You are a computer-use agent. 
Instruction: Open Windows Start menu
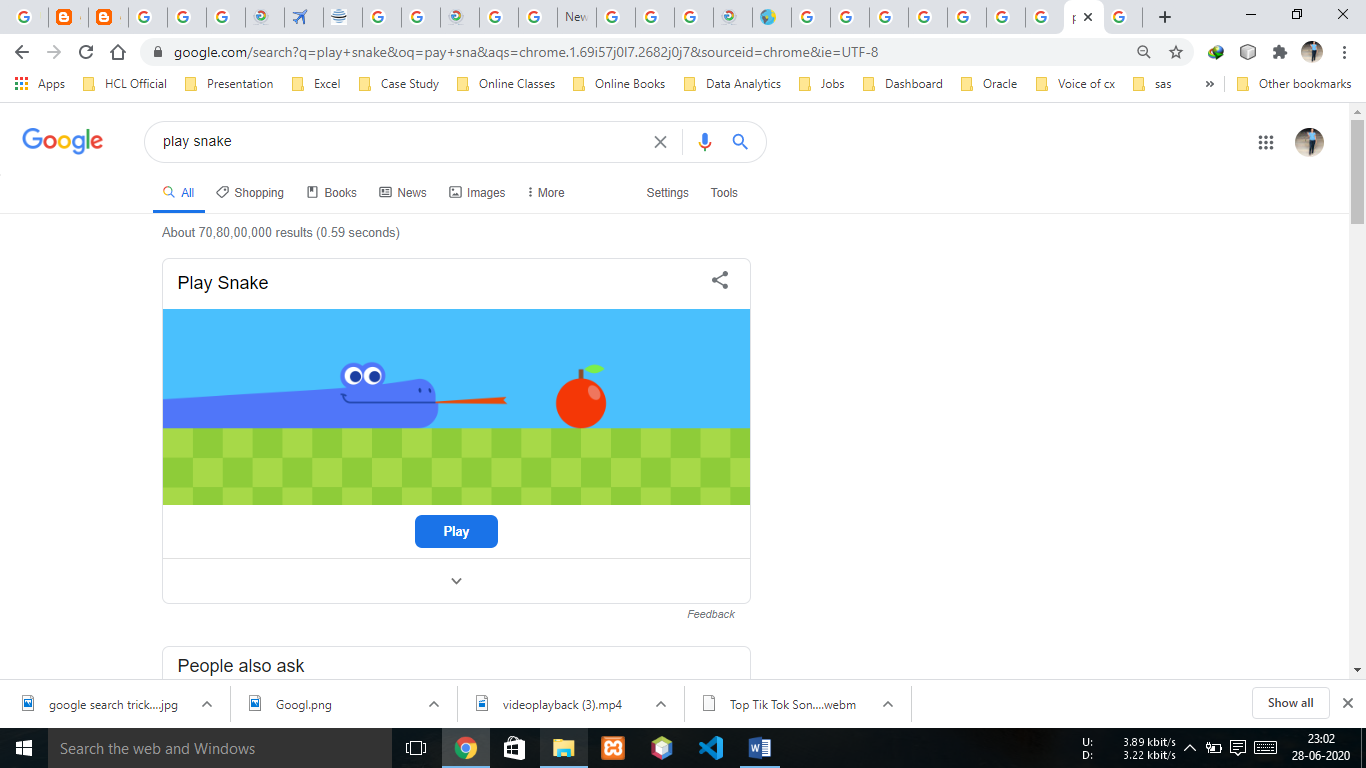click(x=23, y=748)
